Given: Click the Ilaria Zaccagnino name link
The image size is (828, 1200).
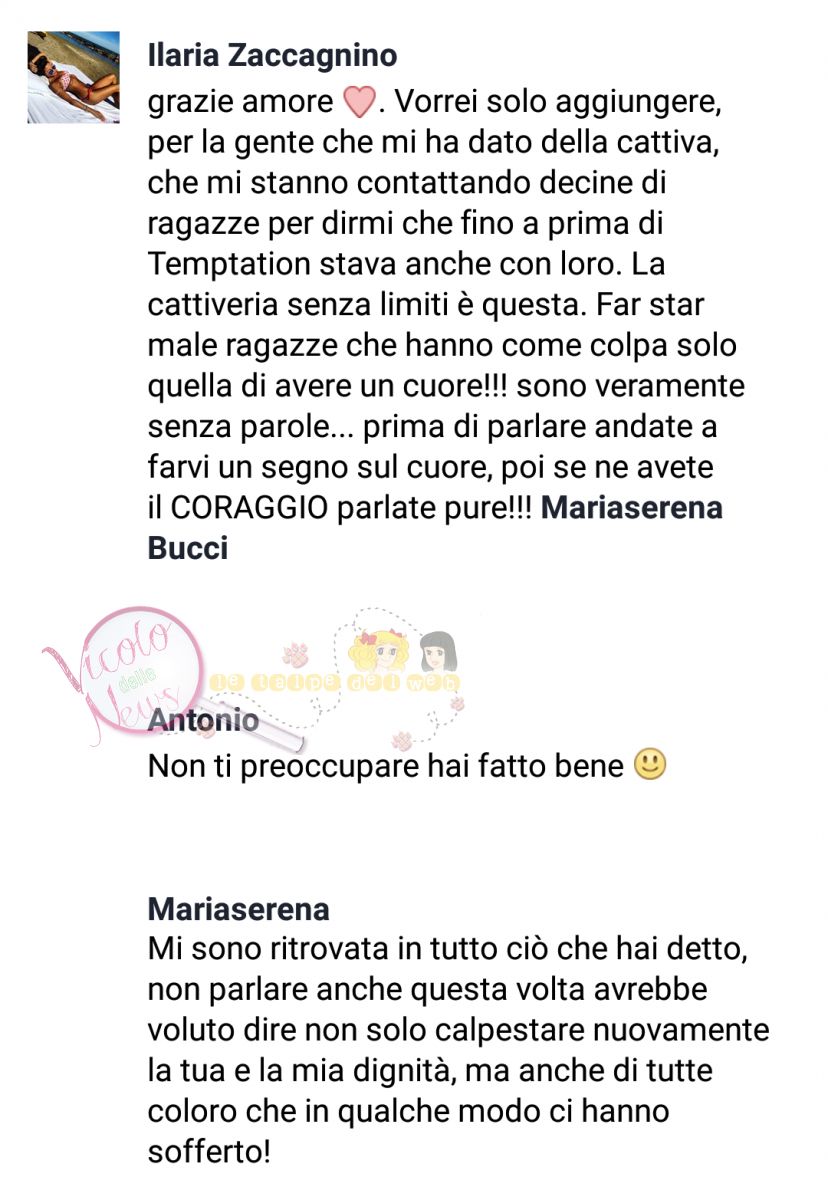Looking at the screenshot, I should (x=272, y=55).
